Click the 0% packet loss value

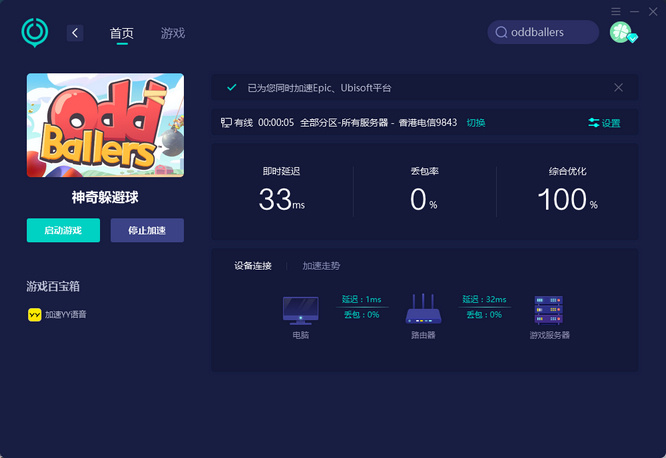tap(424, 199)
